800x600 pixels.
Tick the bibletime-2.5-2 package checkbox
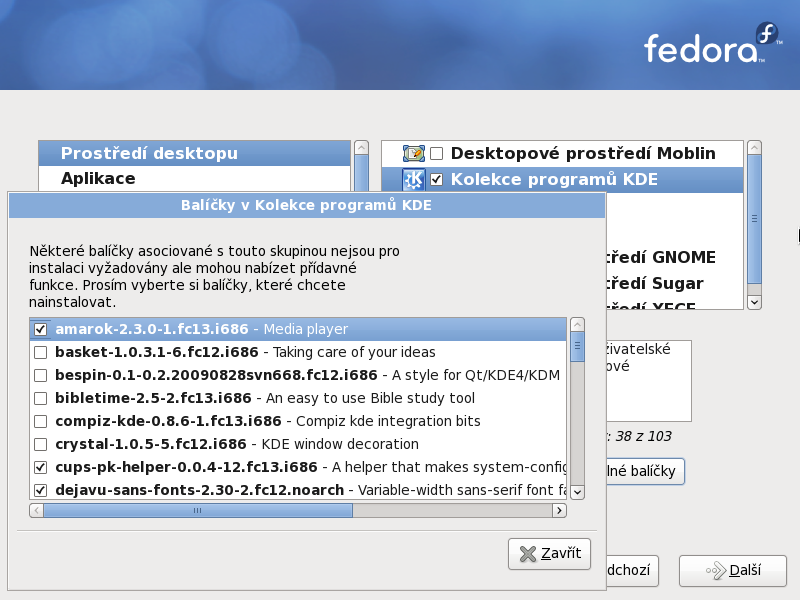[x=40, y=398]
